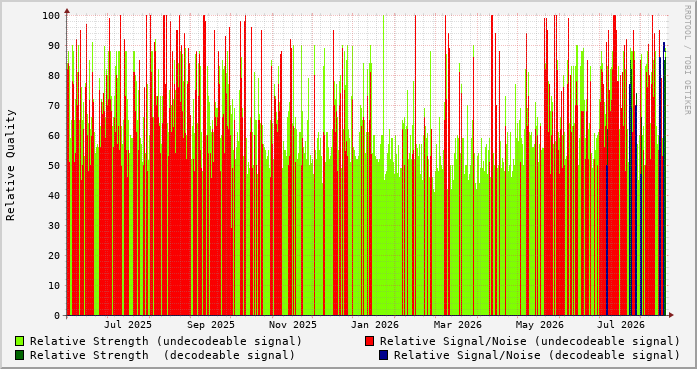
Task: Click the Sep 2025 x-axis label
Action: pos(211,325)
